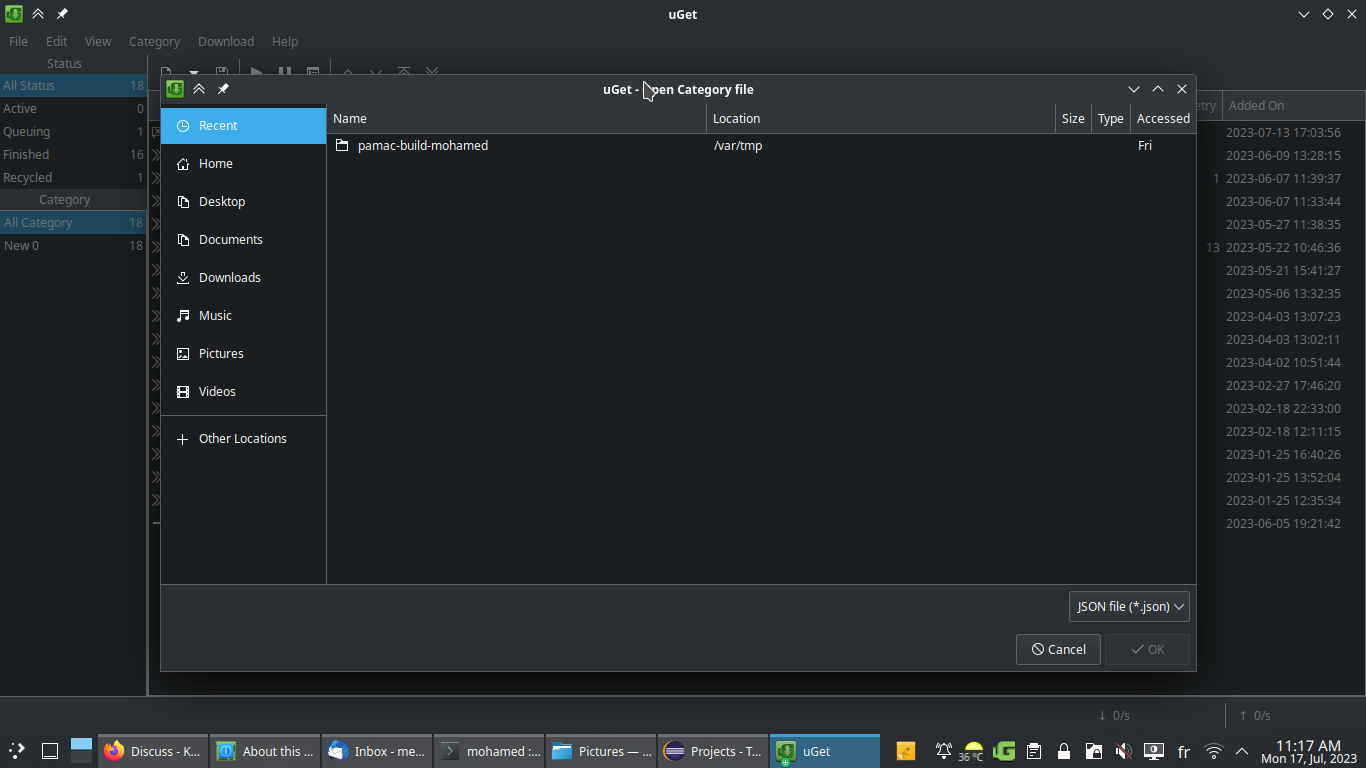Open the View menu in uGet
This screenshot has height=768, width=1366.
pos(98,42)
